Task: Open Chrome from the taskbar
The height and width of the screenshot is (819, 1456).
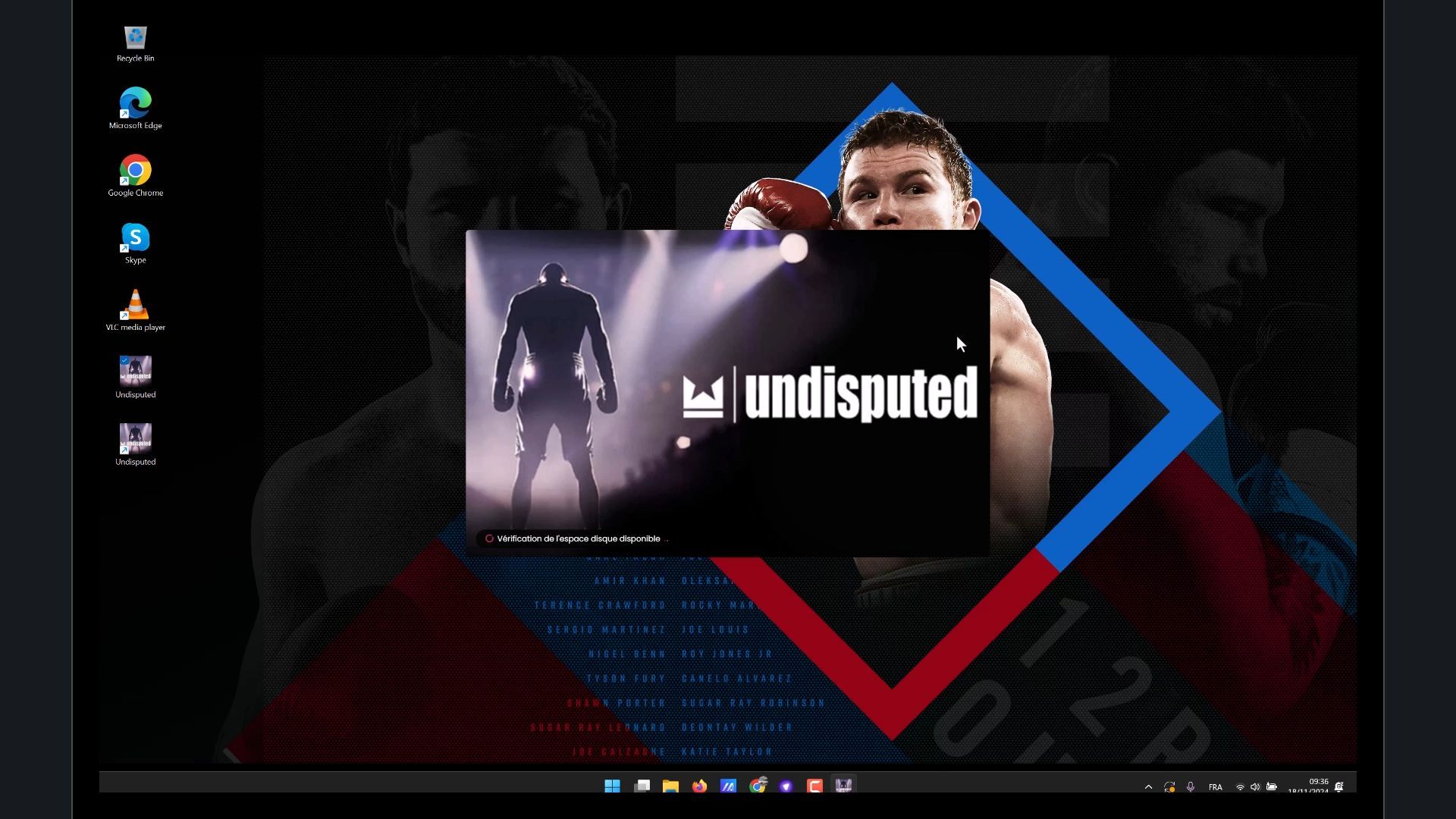Action: (x=758, y=786)
